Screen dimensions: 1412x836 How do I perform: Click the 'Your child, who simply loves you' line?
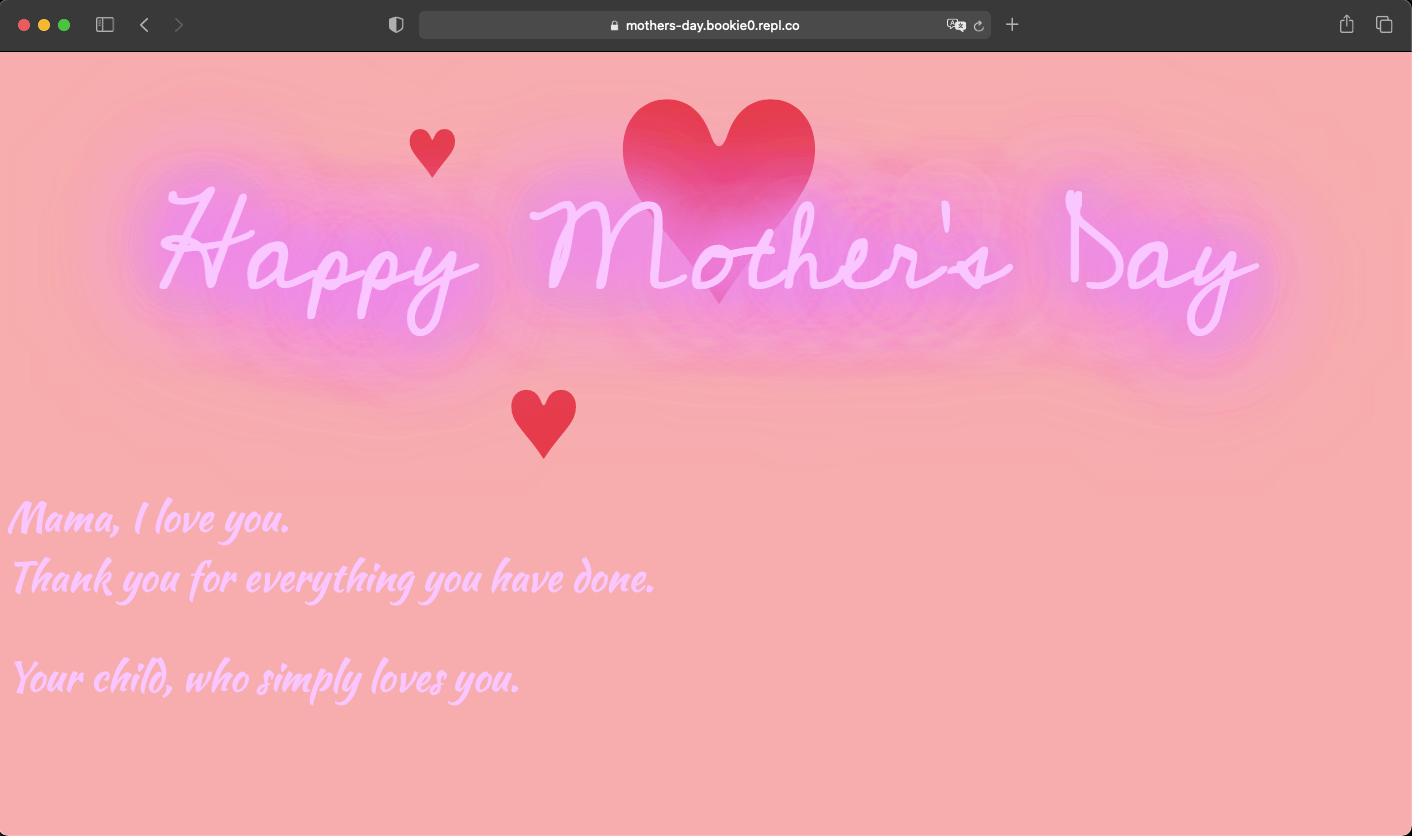267,678
